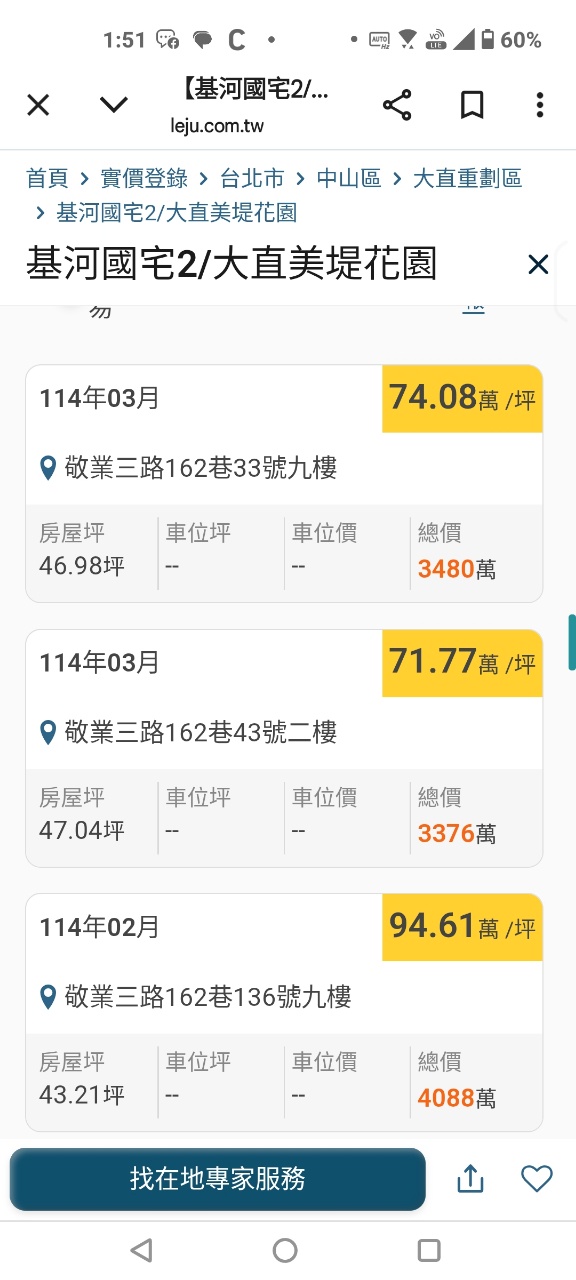
Task: Close the browser tab with X icon
Action: tap(38, 105)
